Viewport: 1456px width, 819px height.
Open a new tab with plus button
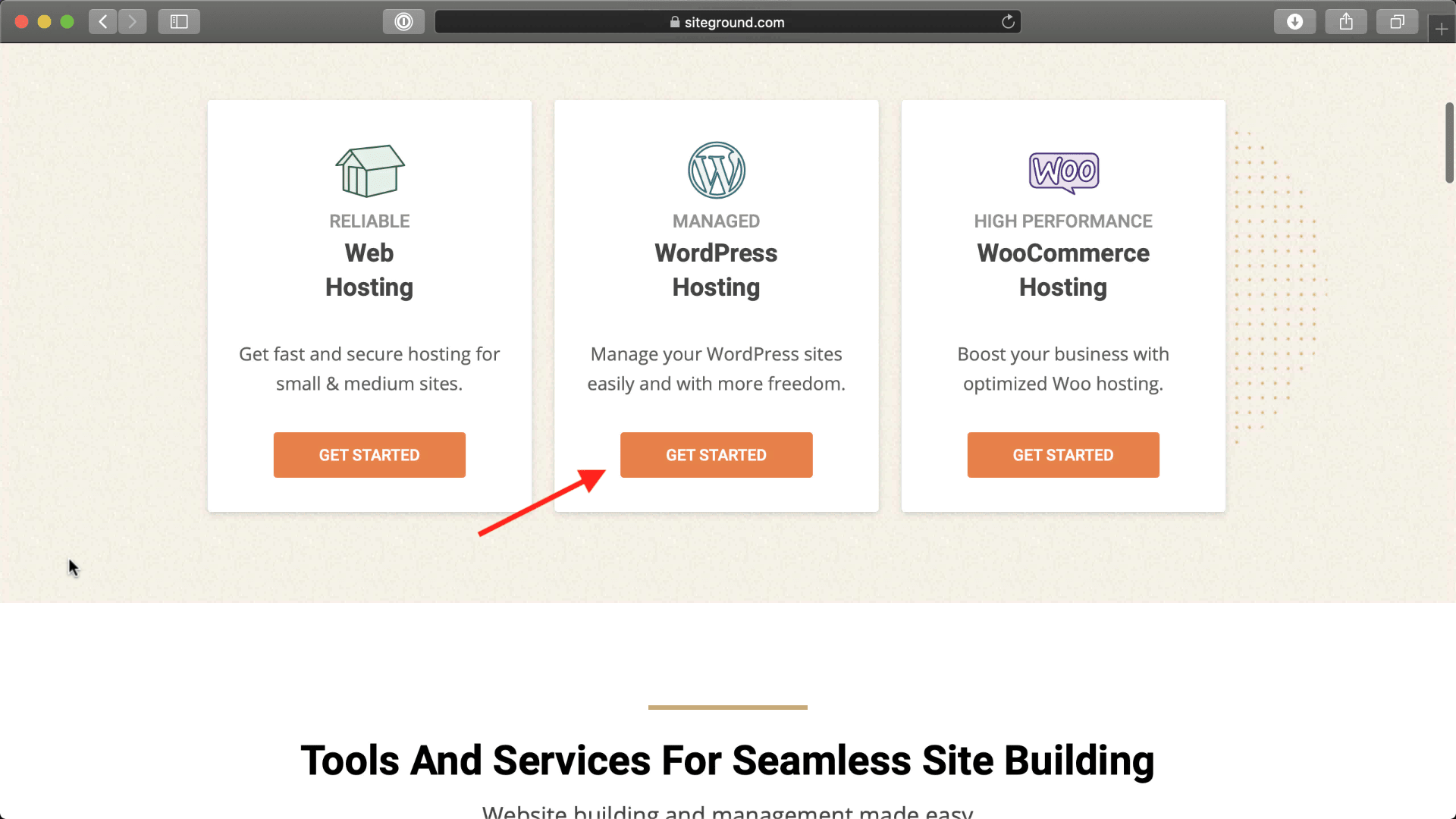(x=1442, y=29)
